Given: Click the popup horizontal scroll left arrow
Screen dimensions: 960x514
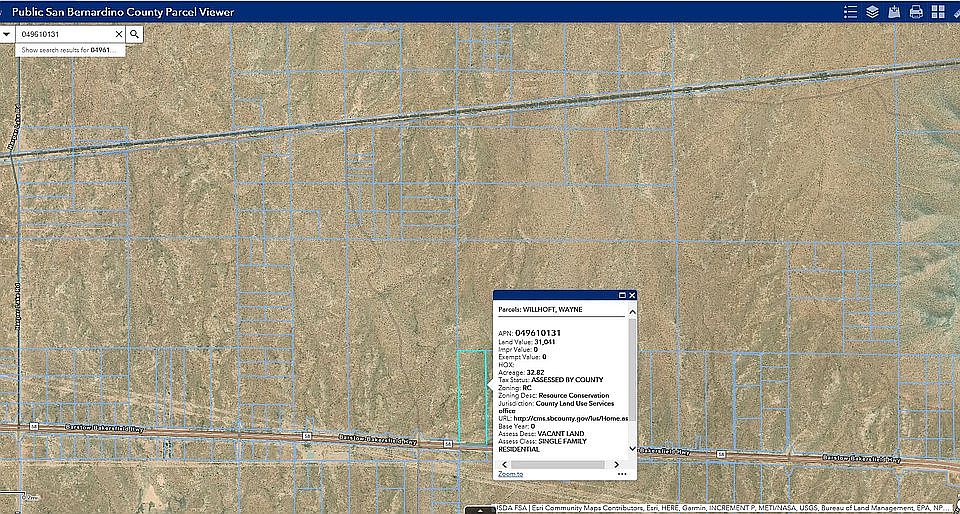Looking at the screenshot, I should point(503,464).
